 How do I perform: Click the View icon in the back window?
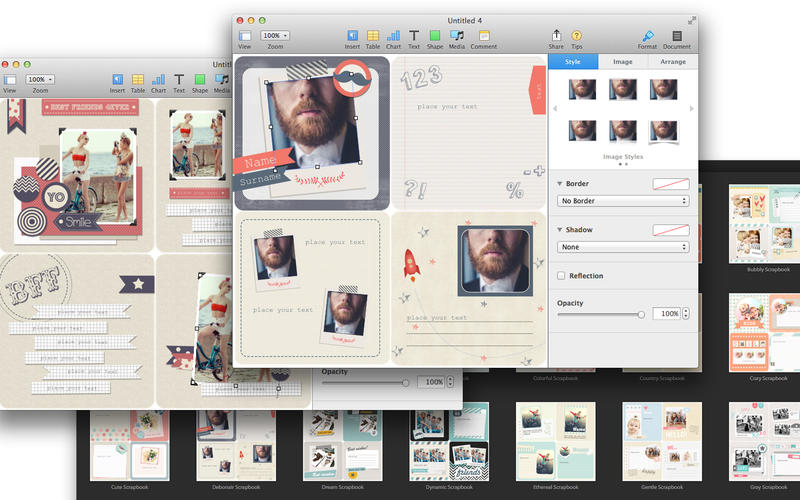[10, 80]
